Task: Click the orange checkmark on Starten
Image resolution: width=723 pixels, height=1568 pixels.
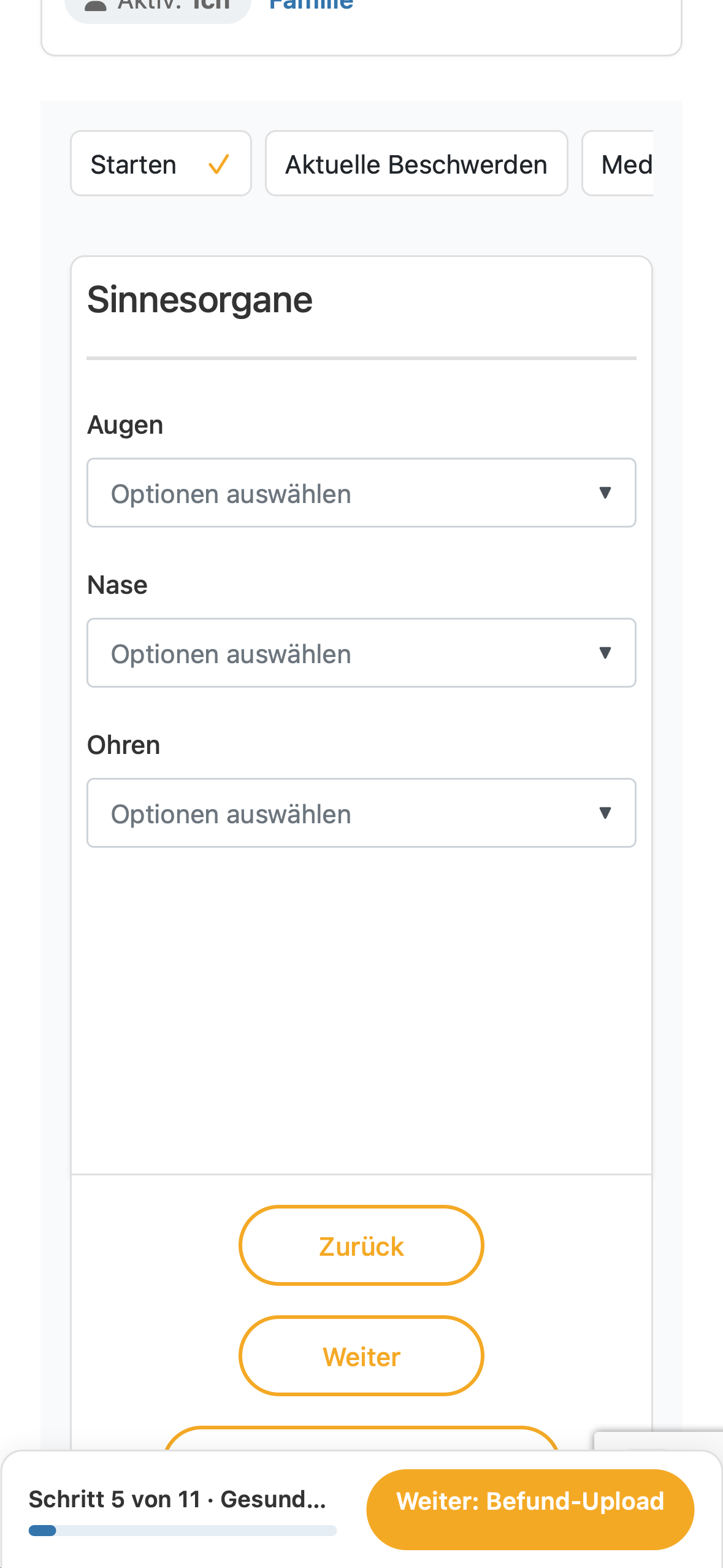Action: pos(218,164)
